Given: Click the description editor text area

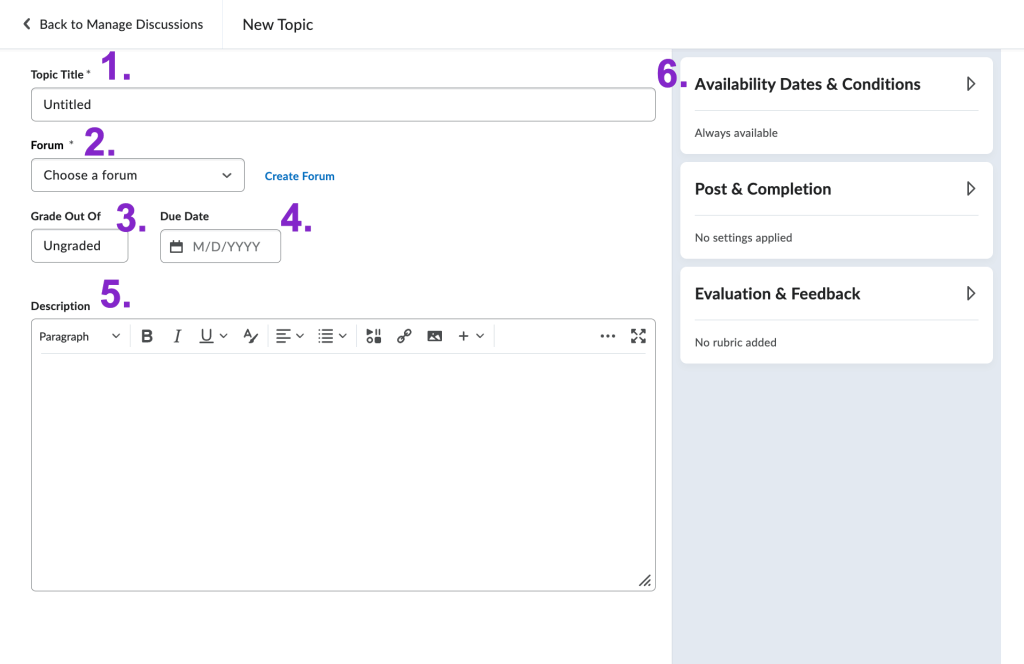Looking at the screenshot, I should coord(343,470).
